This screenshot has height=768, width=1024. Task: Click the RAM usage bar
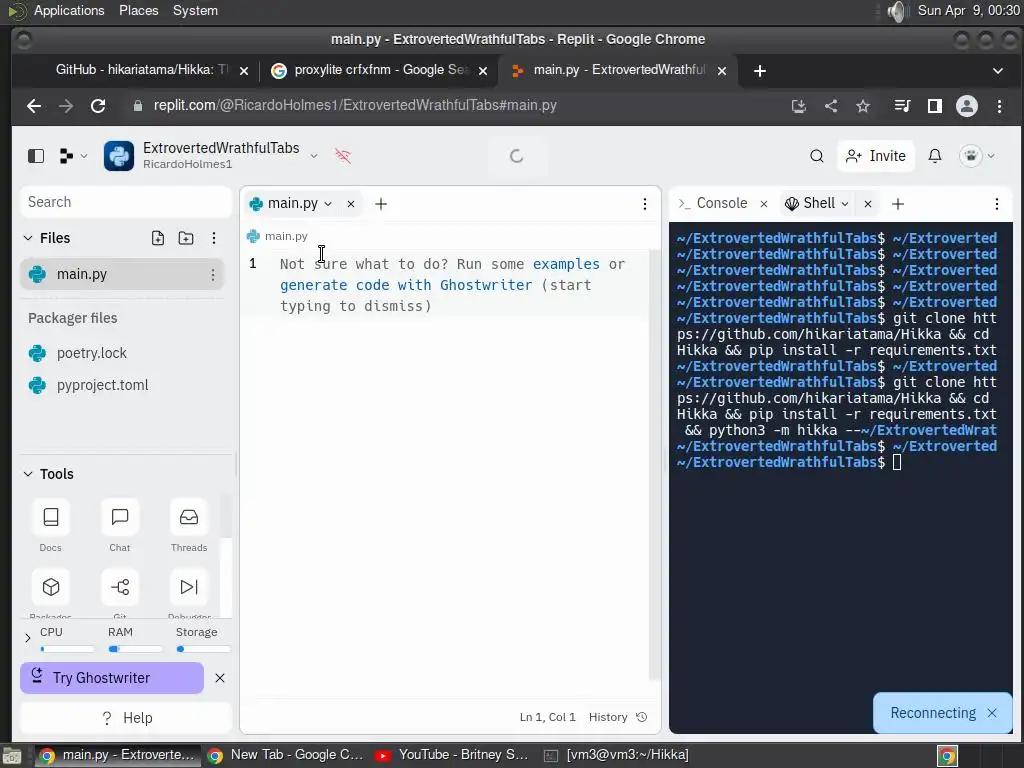135,649
